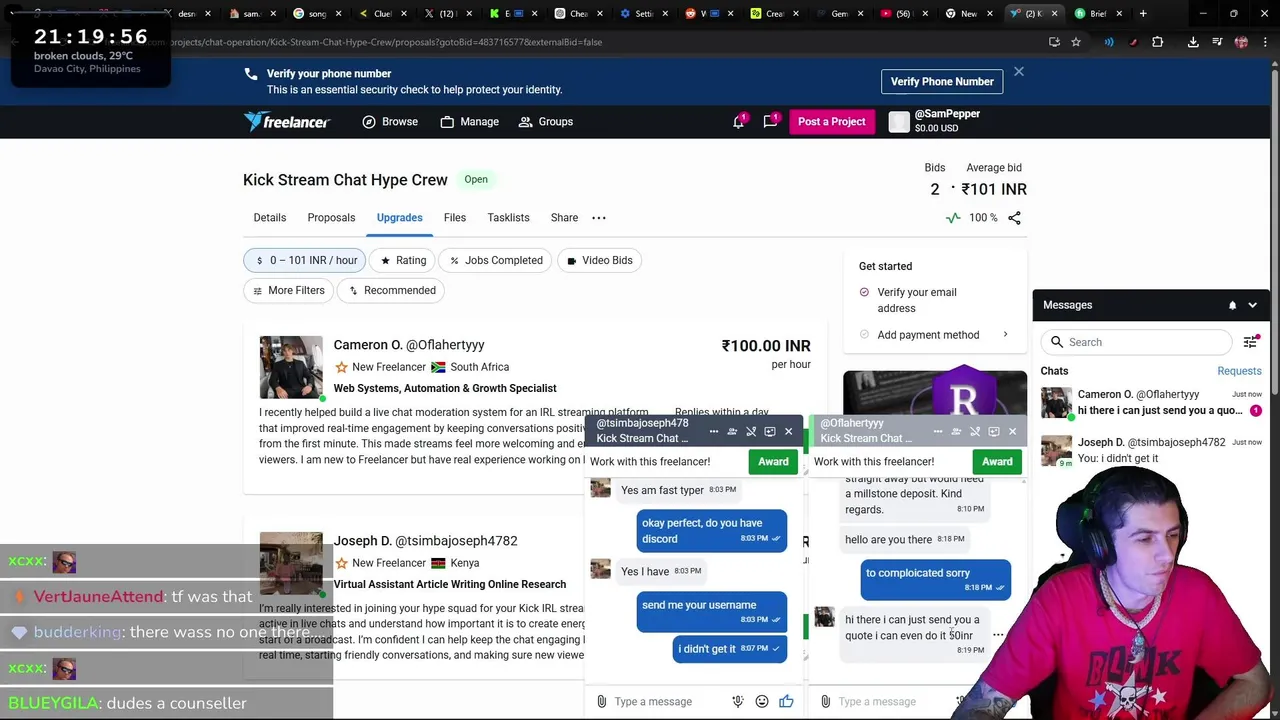Open the Recommended sort dropdown
The image size is (1280, 720).
pyautogui.click(x=391, y=290)
